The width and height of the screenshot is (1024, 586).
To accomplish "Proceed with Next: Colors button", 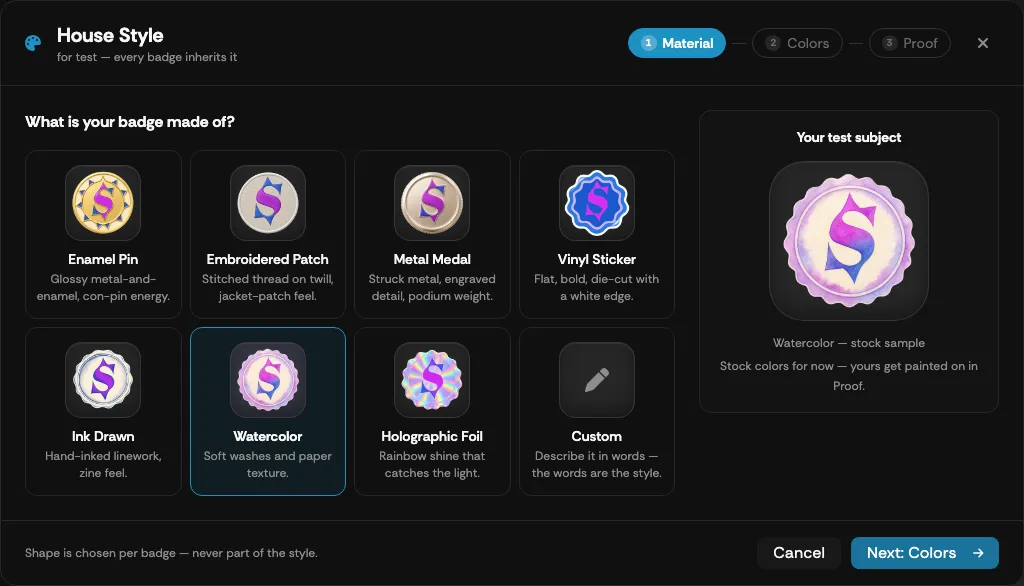I will (925, 553).
